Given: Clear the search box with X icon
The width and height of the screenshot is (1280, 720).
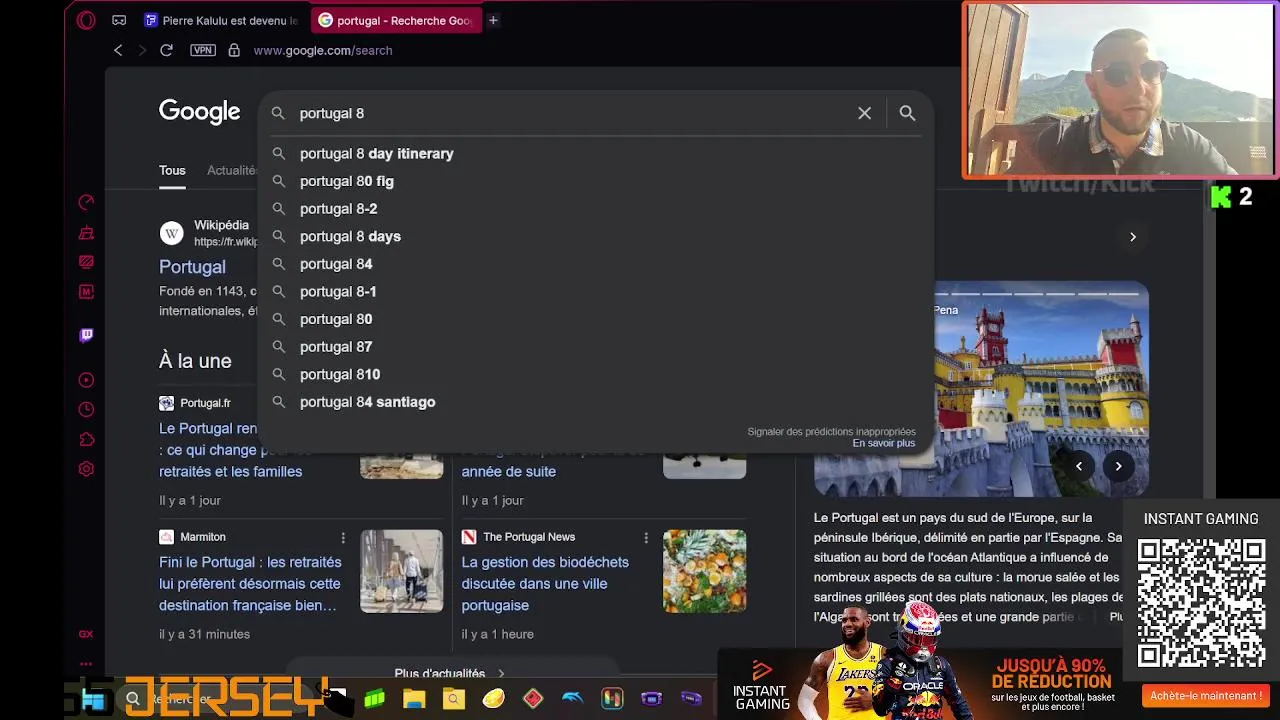Looking at the screenshot, I should 865,113.
